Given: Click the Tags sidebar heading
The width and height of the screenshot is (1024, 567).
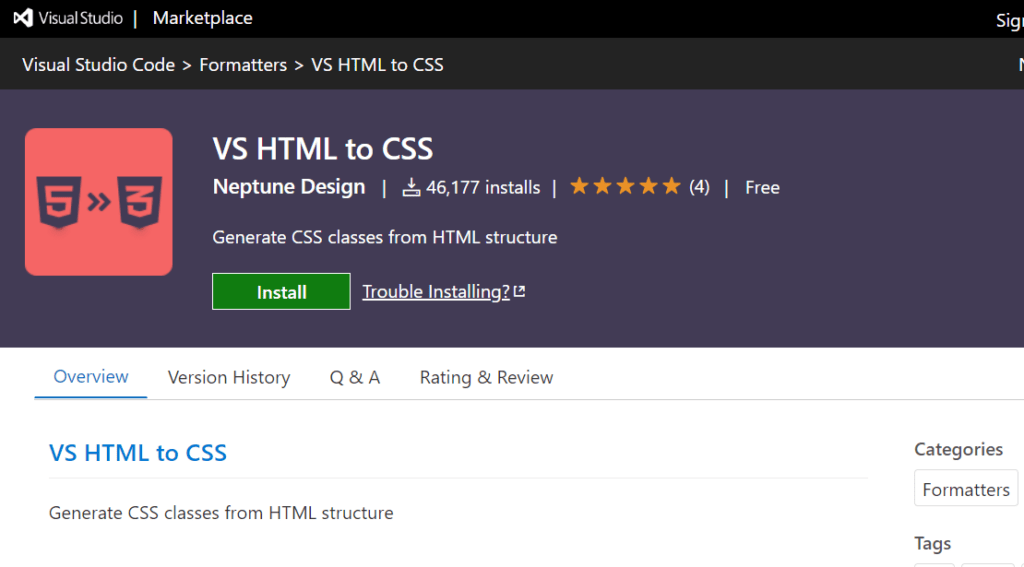Looking at the screenshot, I should click(x=933, y=543).
